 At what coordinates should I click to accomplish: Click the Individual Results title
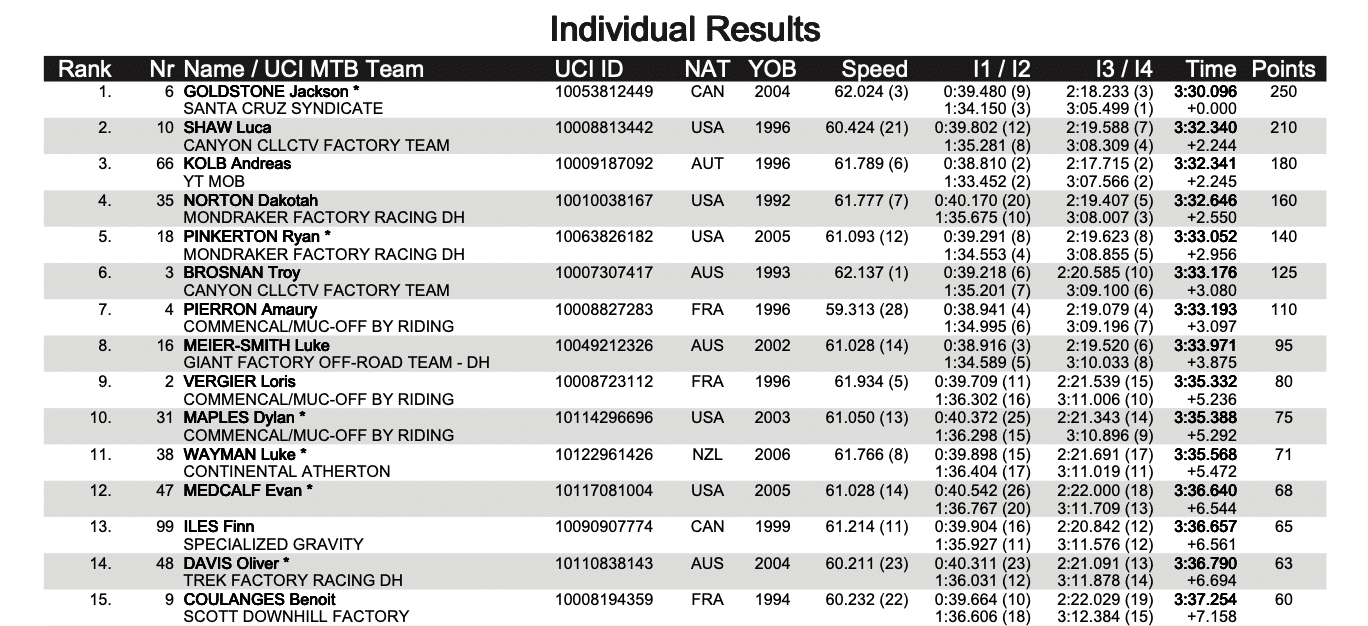[x=685, y=29]
